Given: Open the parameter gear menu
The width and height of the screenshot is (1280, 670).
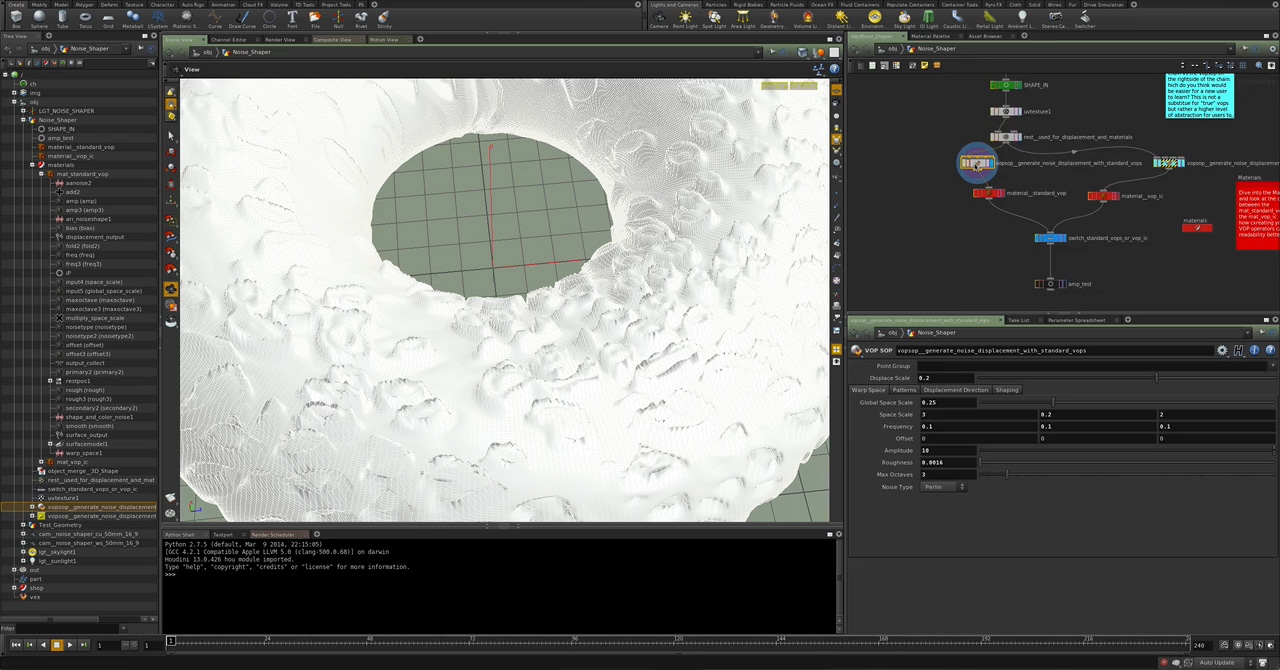Looking at the screenshot, I should pyautogui.click(x=1221, y=351).
